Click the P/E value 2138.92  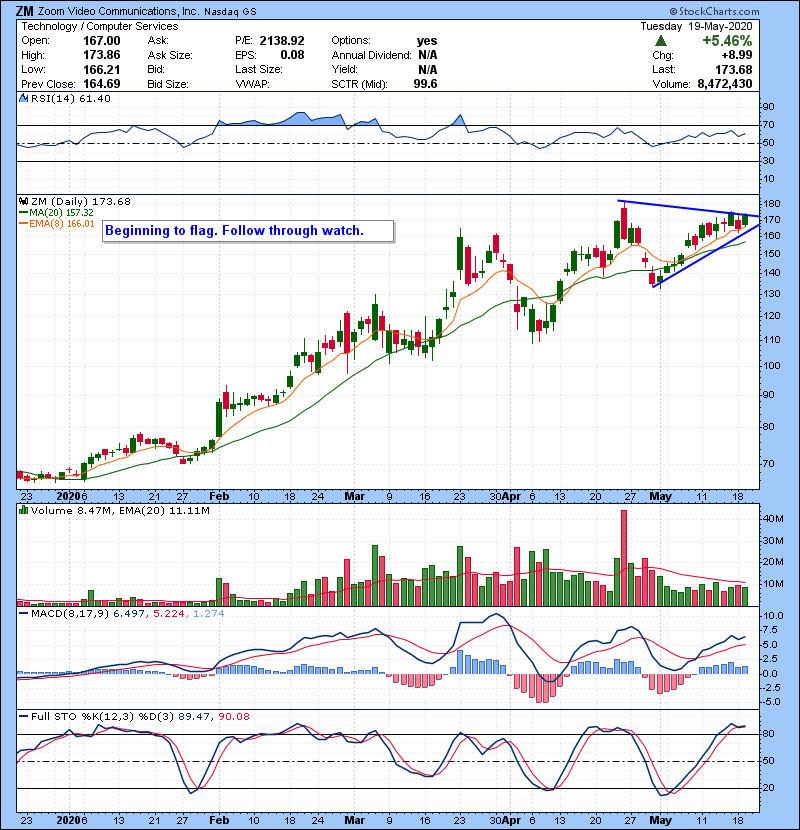click(282, 41)
